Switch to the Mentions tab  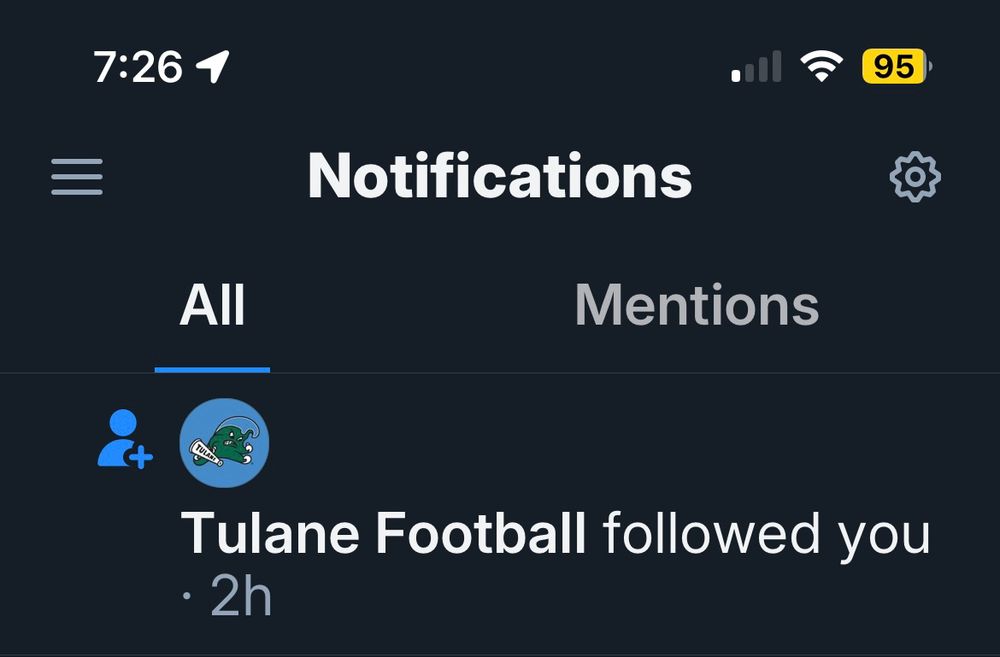pyautogui.click(x=697, y=306)
